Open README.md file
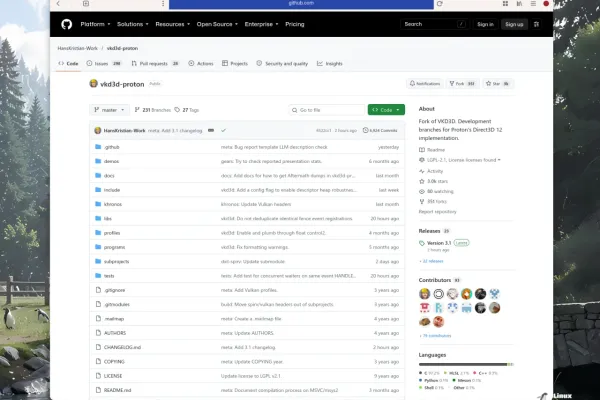The width and height of the screenshot is (600, 400). 117,390
